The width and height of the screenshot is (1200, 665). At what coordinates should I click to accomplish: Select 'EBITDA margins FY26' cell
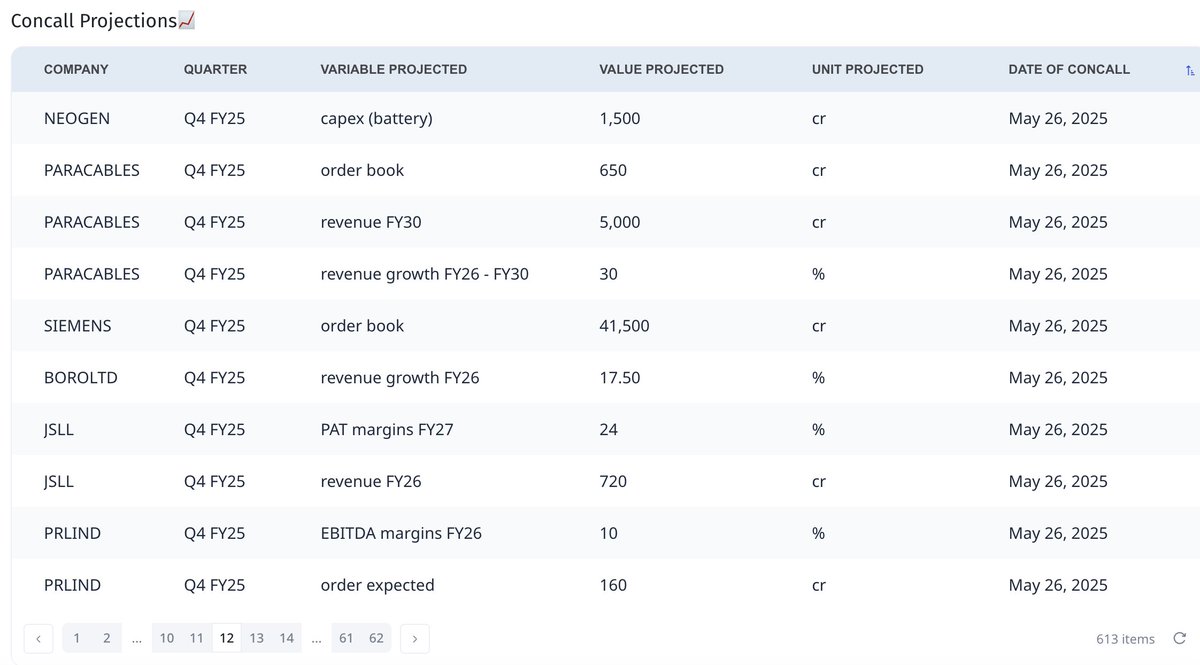pos(401,534)
